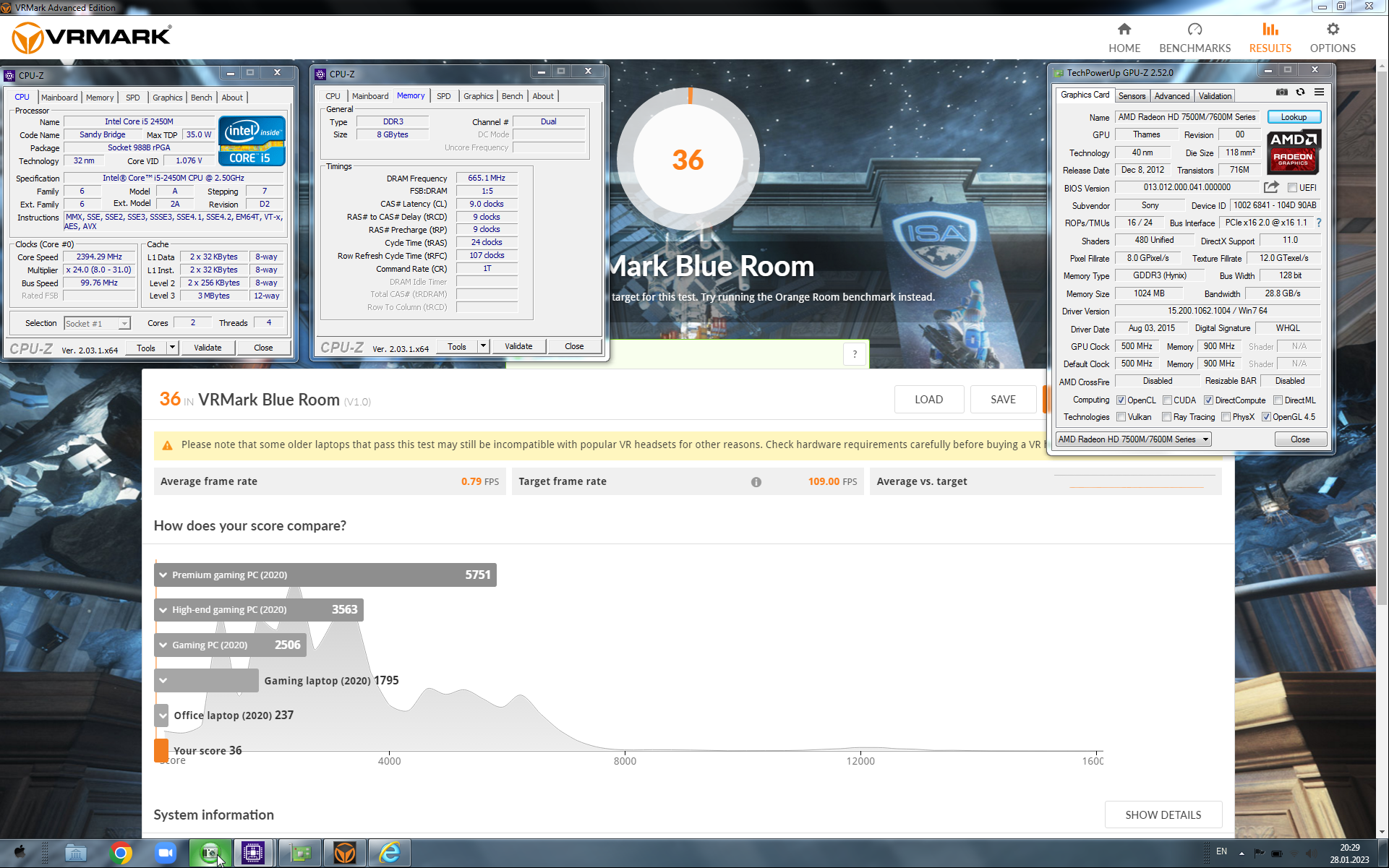This screenshot has width=1389, height=868.
Task: Open the GPU-Z hamburger menu
Action: pos(1319,93)
